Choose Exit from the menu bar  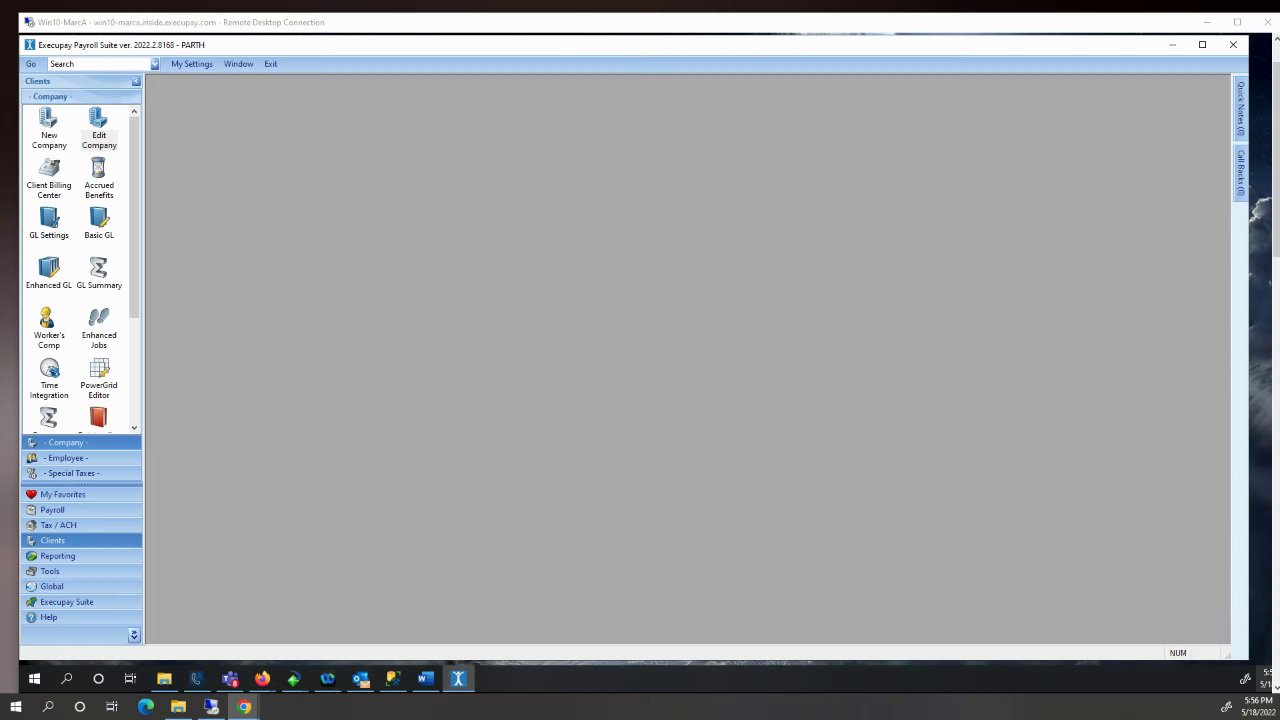(x=271, y=64)
